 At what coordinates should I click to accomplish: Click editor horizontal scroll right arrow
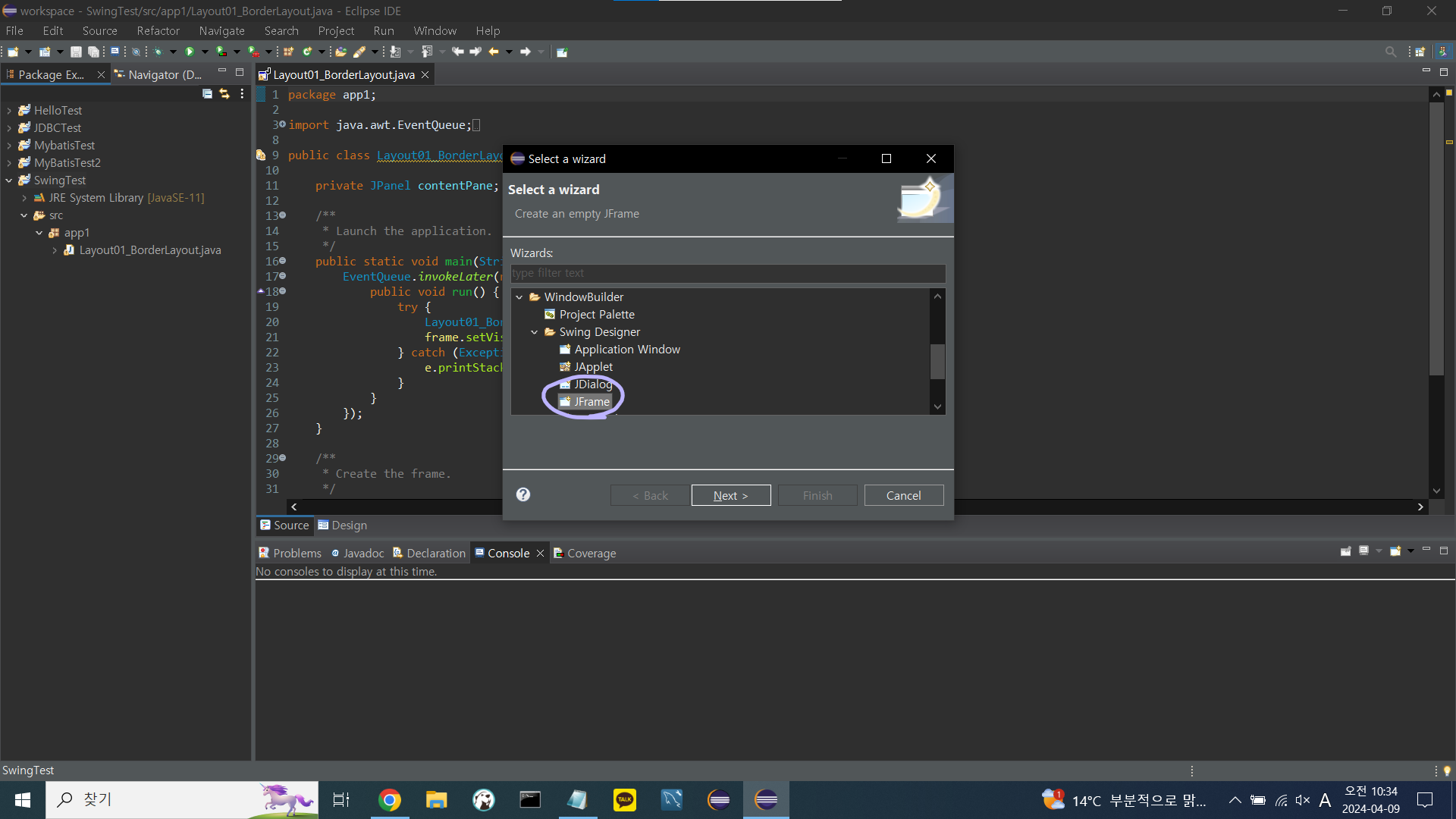coord(1420,507)
